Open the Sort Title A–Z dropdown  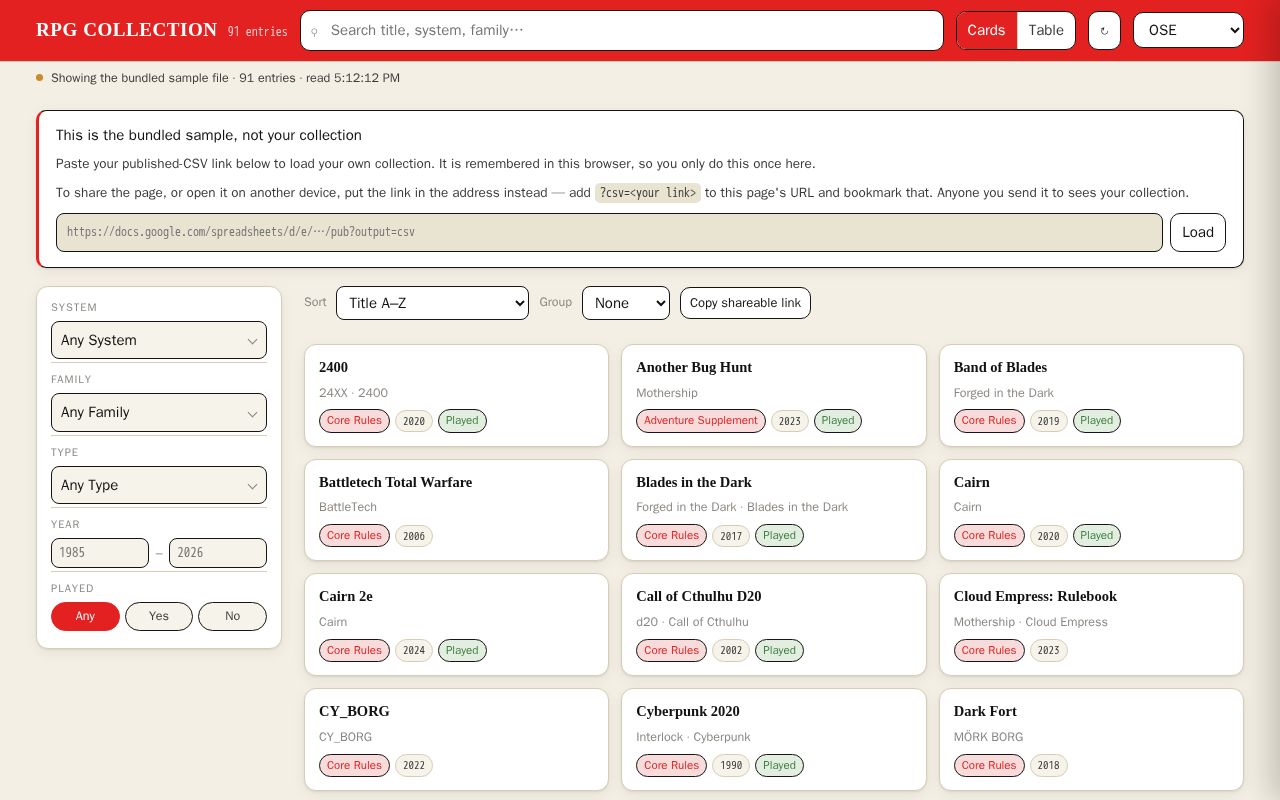pos(432,303)
